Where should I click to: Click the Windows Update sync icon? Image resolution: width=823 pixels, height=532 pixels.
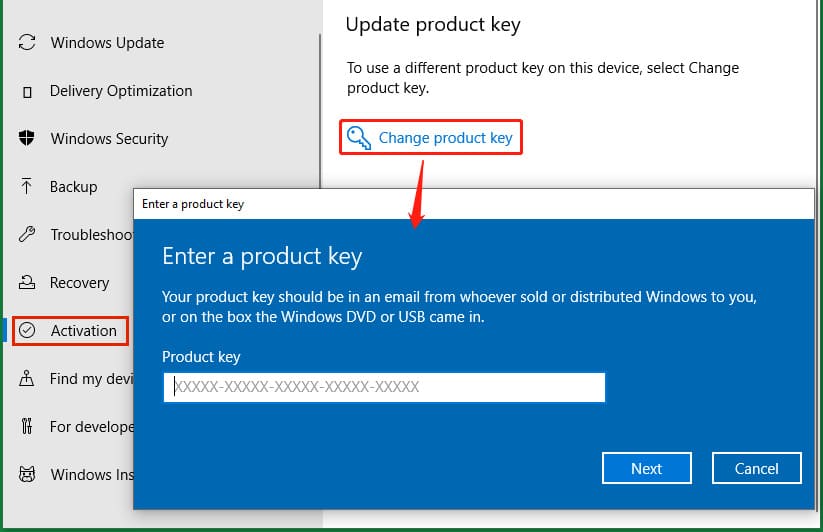point(28,43)
